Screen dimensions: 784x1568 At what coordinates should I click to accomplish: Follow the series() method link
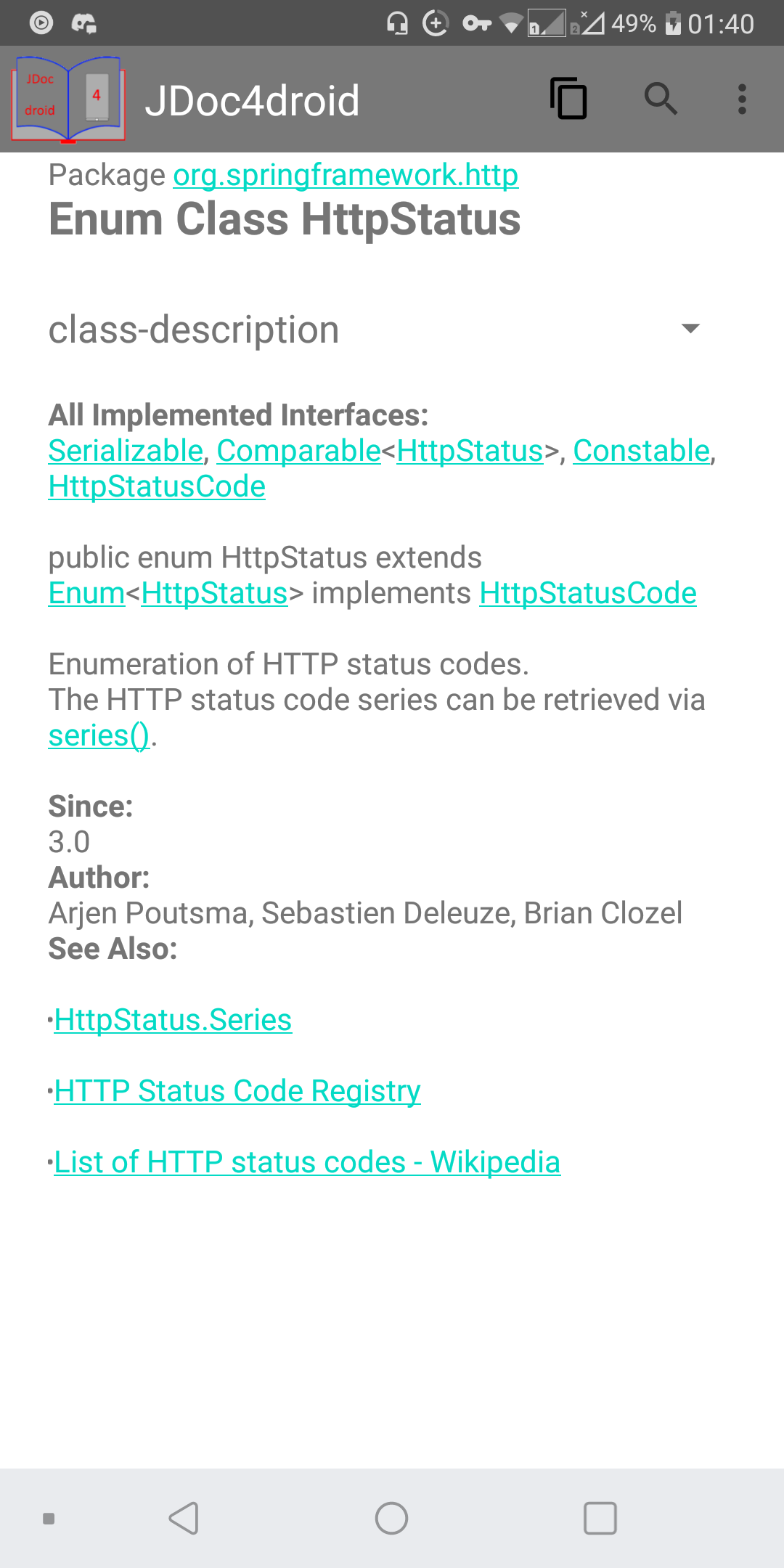[99, 735]
